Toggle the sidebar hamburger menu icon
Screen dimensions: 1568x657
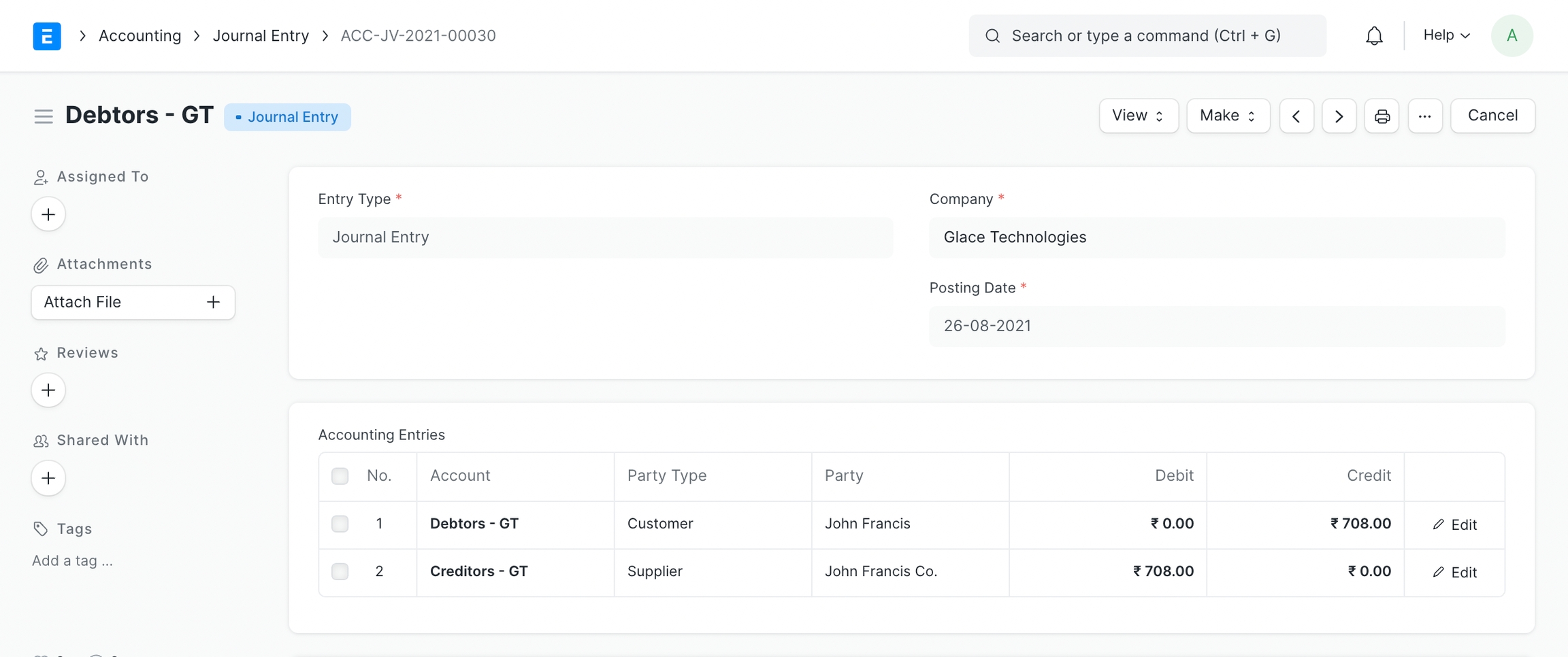coord(44,116)
